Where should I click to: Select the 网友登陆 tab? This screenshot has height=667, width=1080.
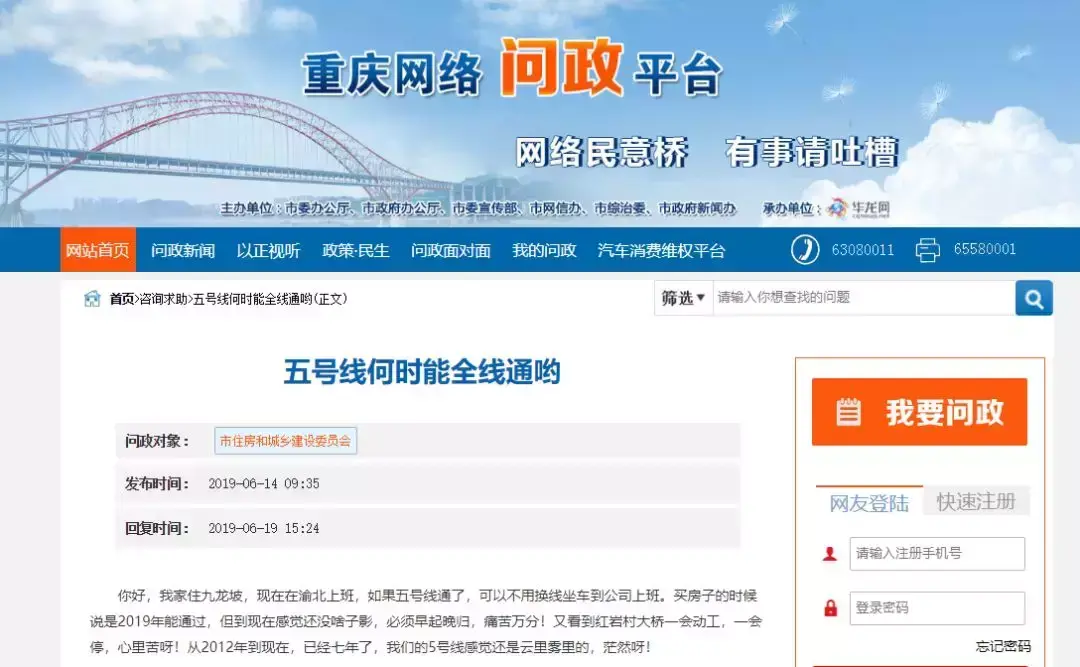pos(868,503)
